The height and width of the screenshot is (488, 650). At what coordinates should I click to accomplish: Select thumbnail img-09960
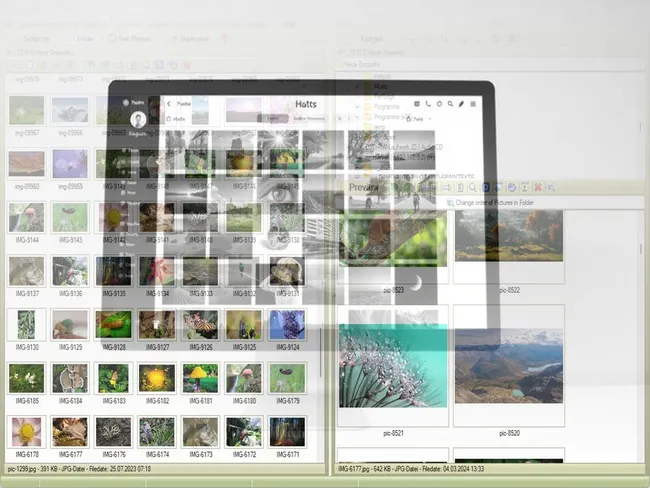(x=27, y=164)
